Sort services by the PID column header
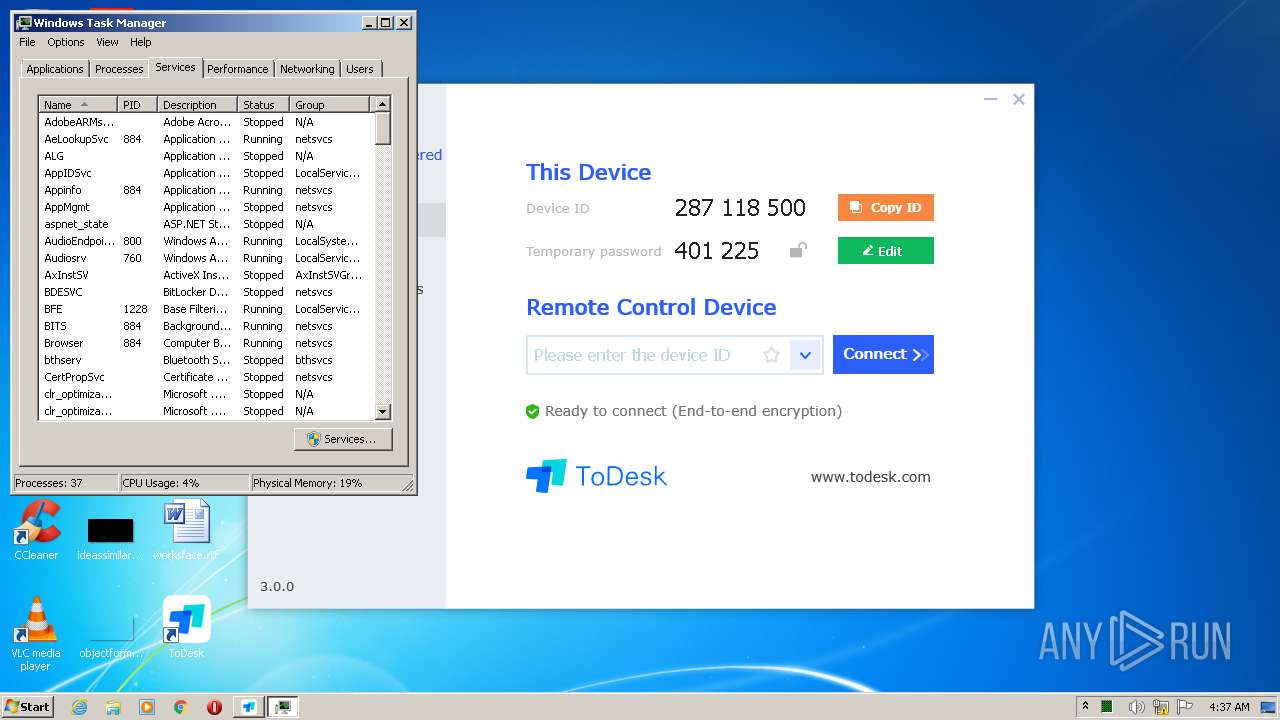 coord(138,104)
